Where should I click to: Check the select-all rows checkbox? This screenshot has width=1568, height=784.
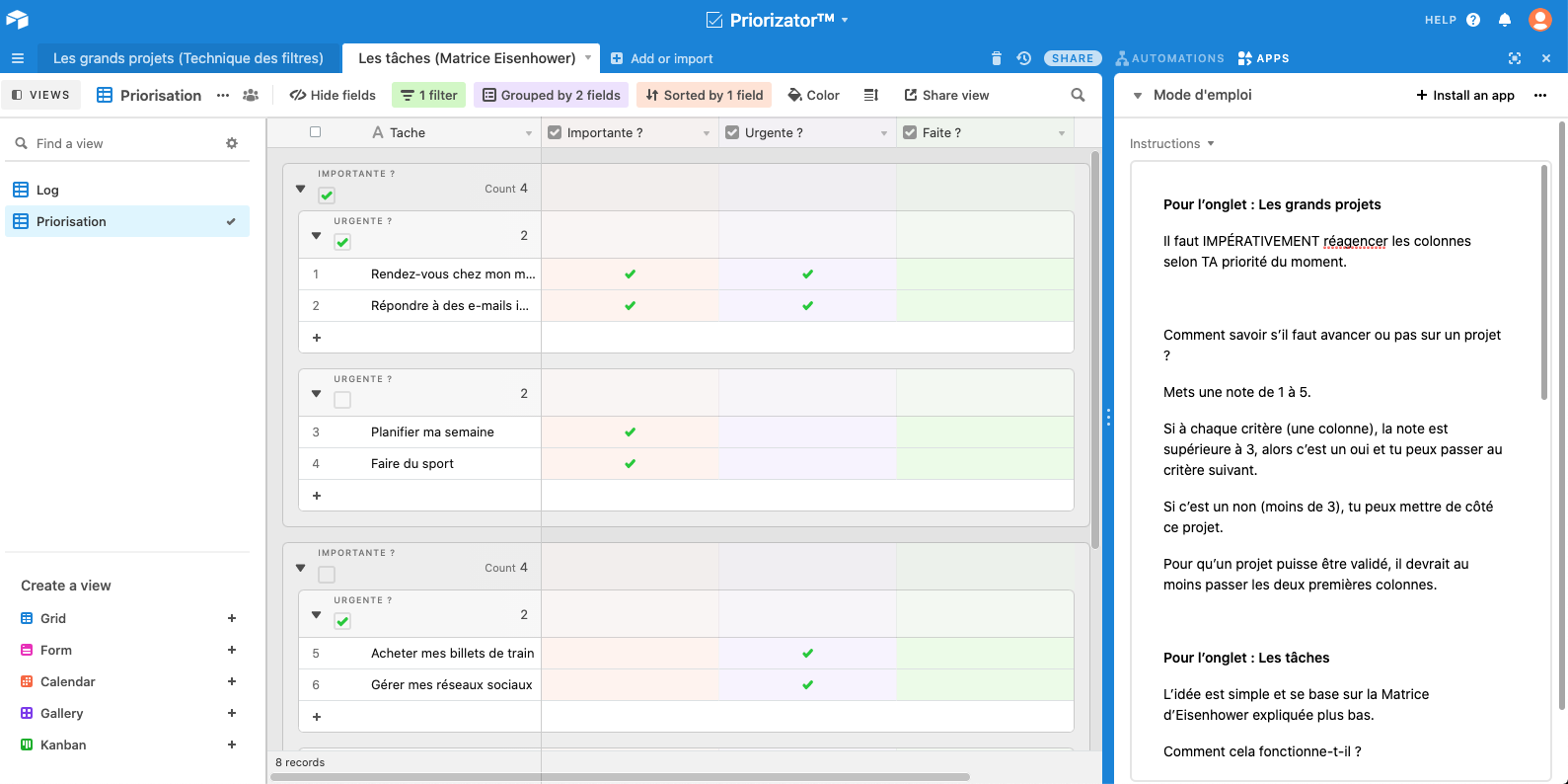click(x=316, y=132)
